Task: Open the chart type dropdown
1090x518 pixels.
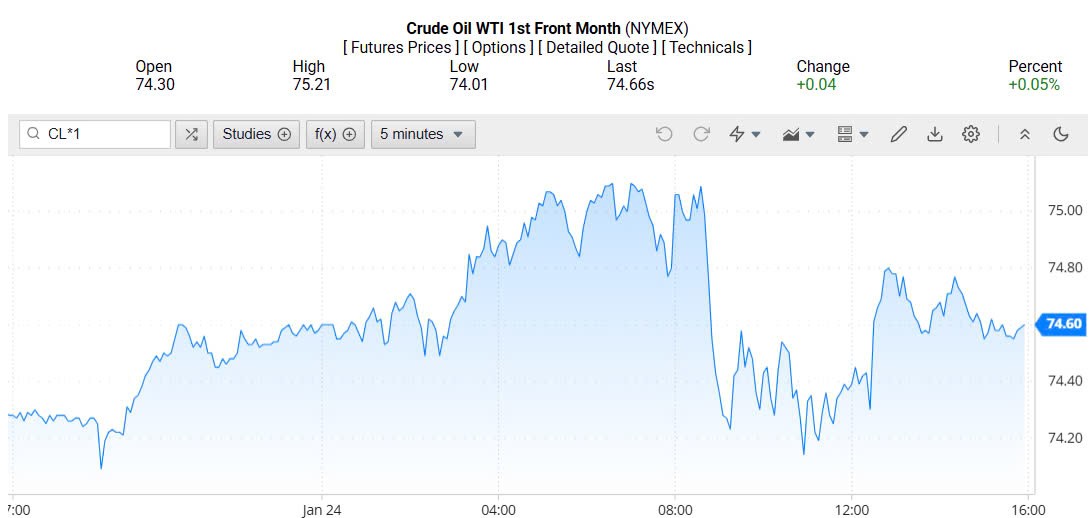Action: tap(799, 134)
